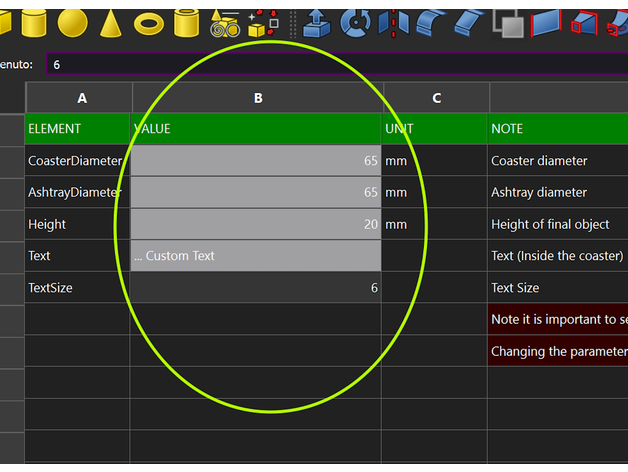This screenshot has width=628, height=472.
Task: Pick the Chamfer tool
Action: tap(470, 21)
